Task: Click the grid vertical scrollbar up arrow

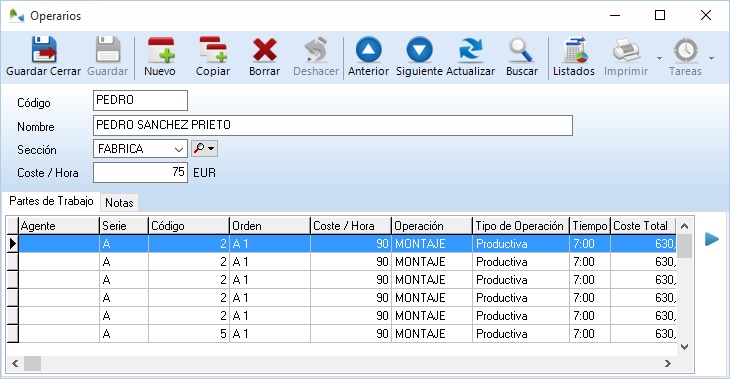Action: 684,226
